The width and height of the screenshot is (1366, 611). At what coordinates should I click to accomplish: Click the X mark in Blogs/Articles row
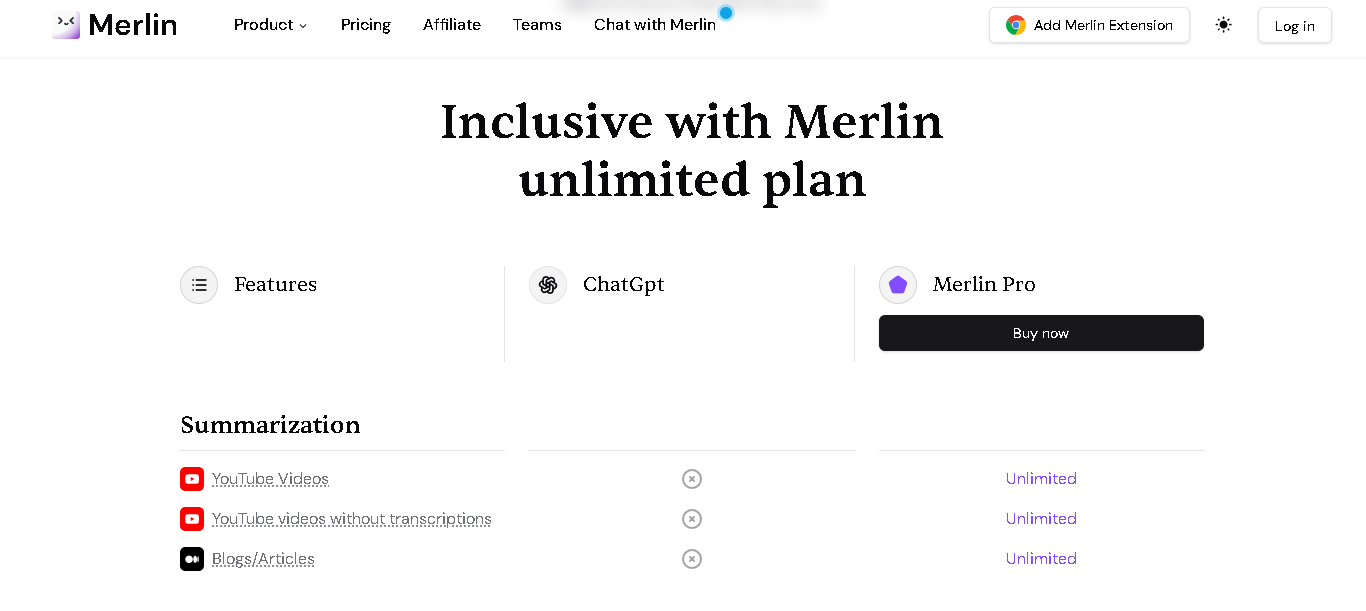[x=692, y=559]
